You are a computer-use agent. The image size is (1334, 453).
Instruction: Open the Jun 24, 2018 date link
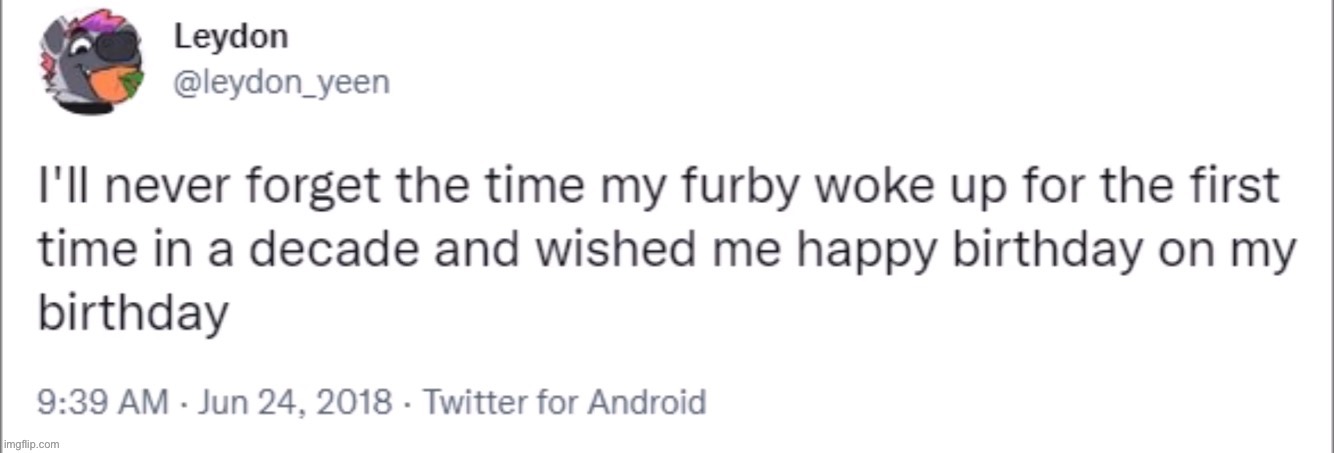point(296,403)
